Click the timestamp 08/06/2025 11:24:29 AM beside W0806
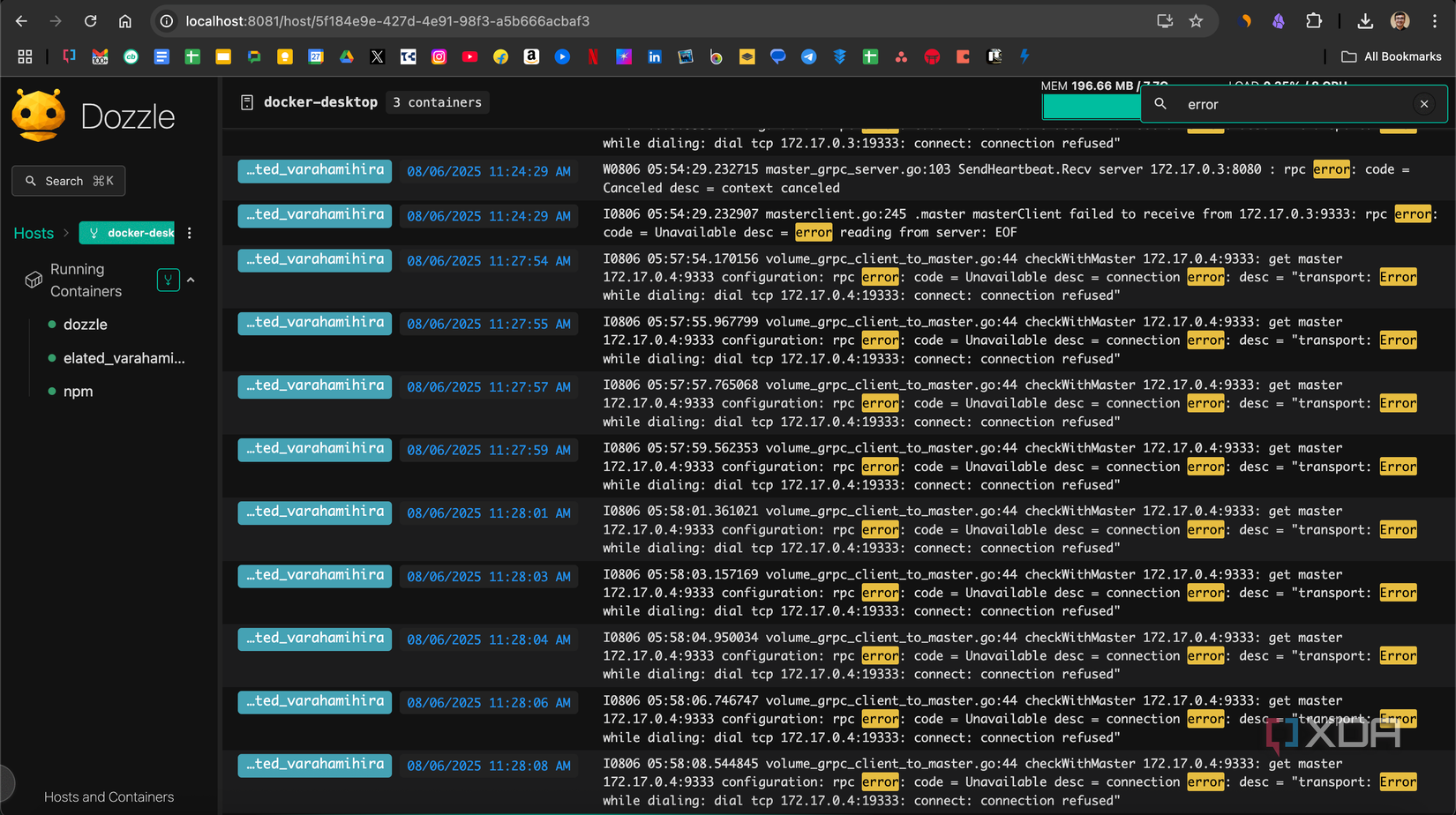The height and width of the screenshot is (815, 1456). [x=489, y=172]
